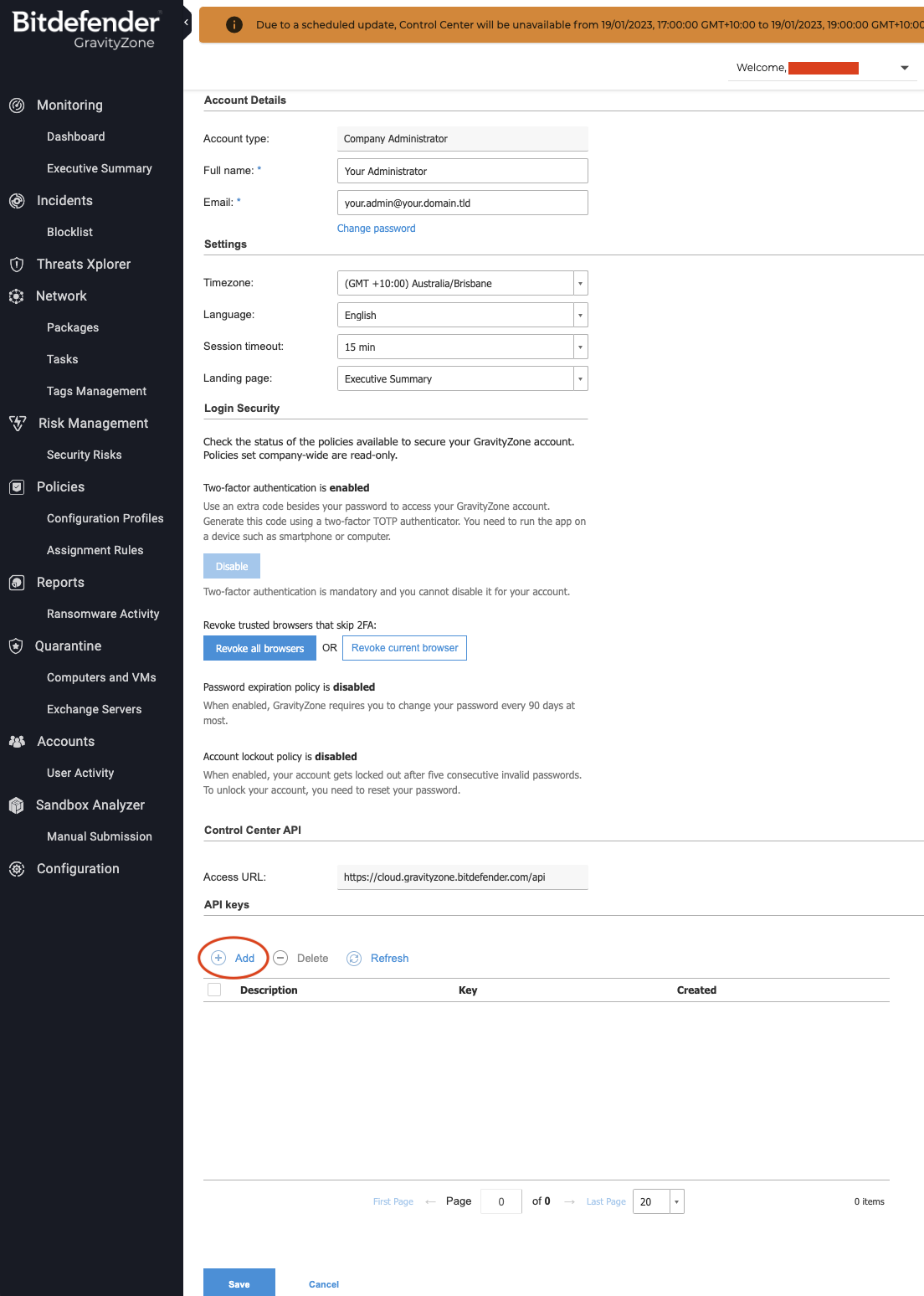Click inside the Email input field
Screen dimensions: 924x1296
pyautogui.click(x=462, y=202)
